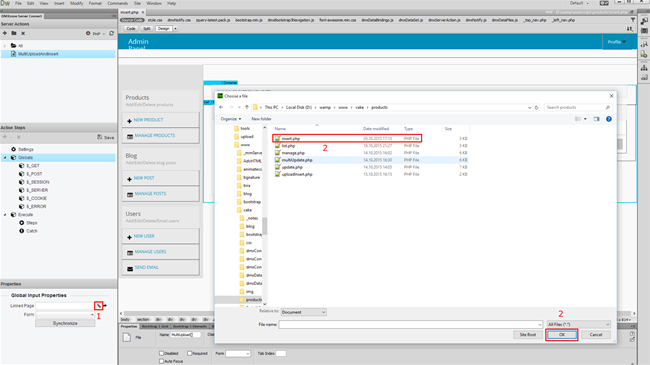Select $_COOKIE global item

click(36, 199)
